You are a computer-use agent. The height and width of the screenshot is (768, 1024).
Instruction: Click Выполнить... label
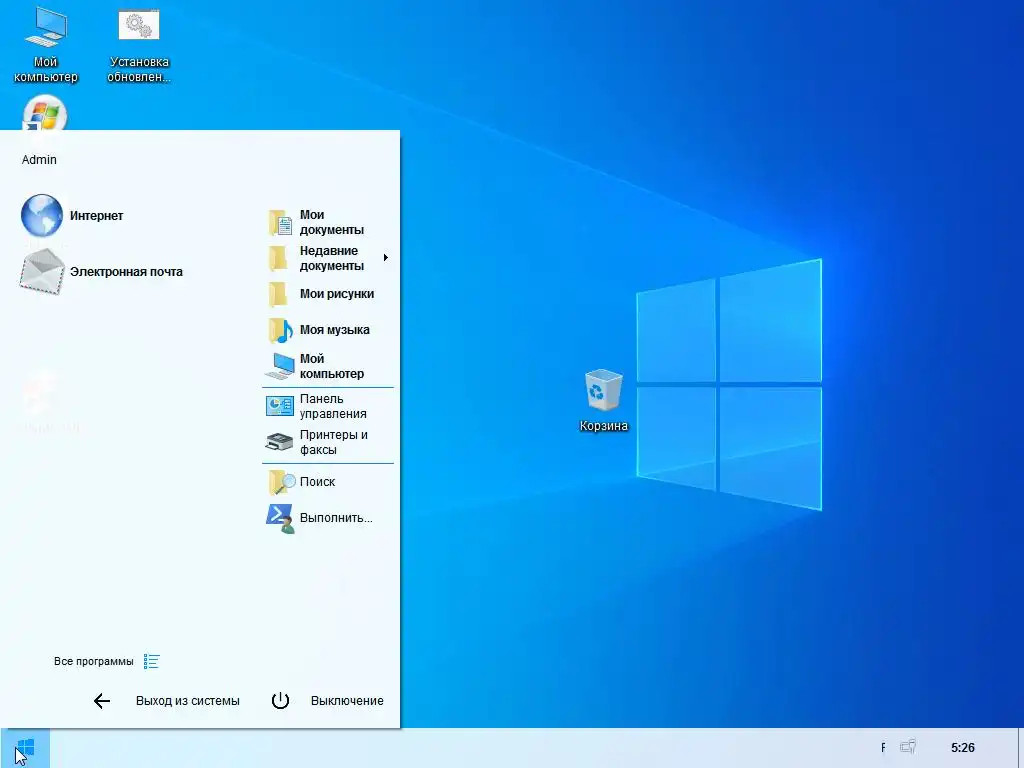[x=336, y=518]
